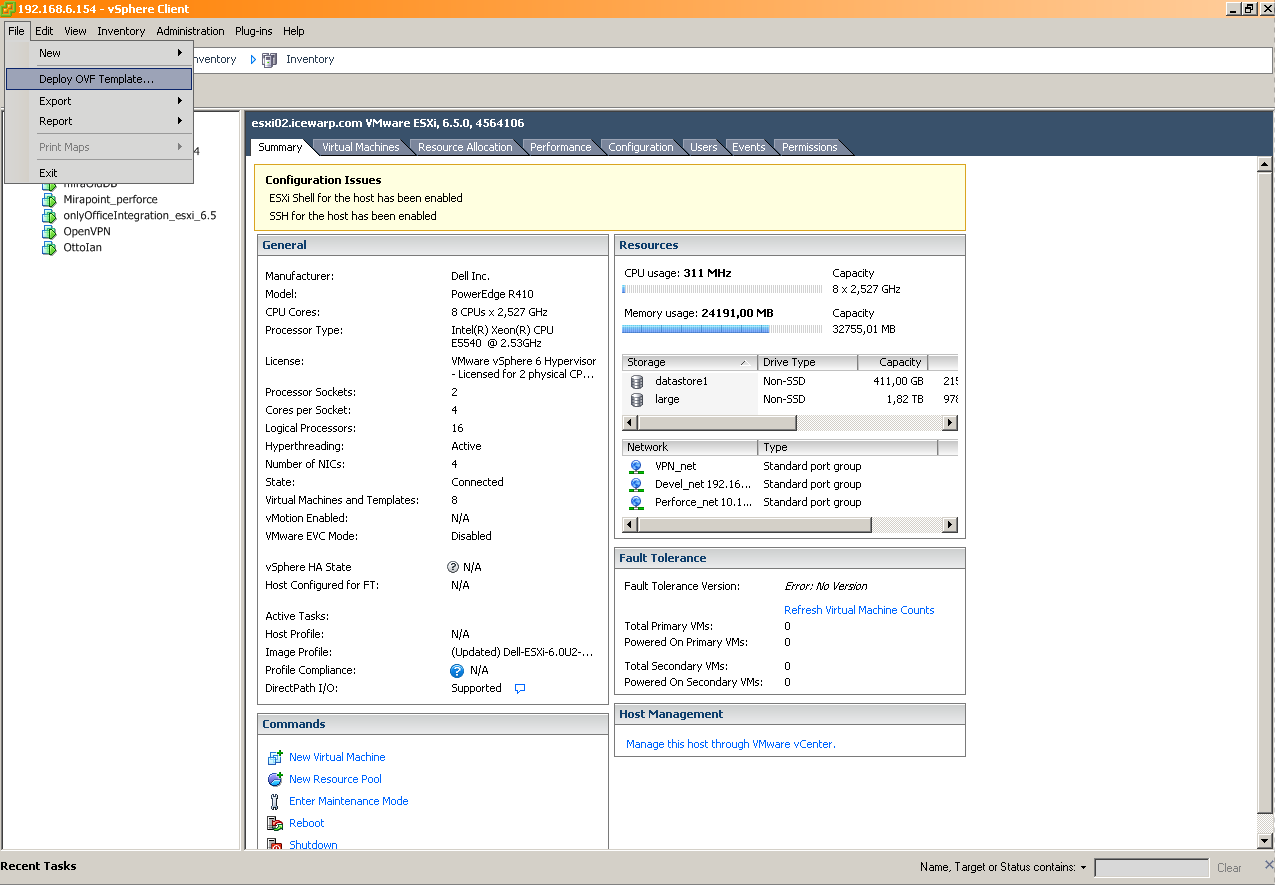The image size is (1275, 885).
Task: Switch to the Performance tab
Action: pyautogui.click(x=561, y=146)
